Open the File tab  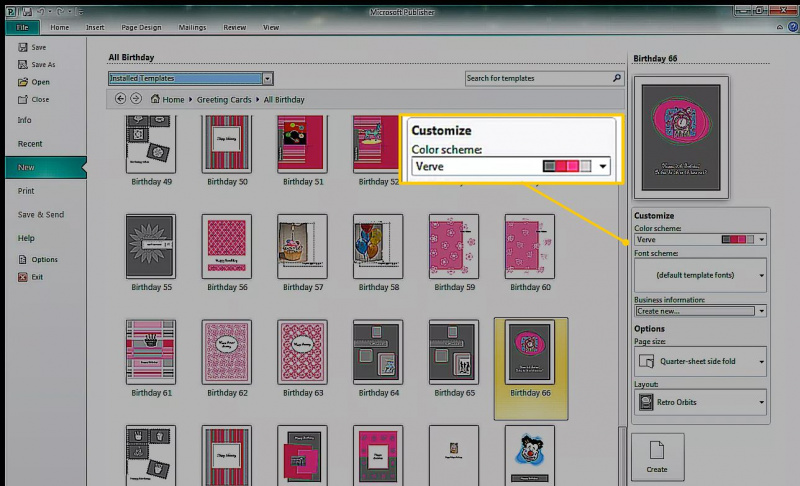point(22,28)
